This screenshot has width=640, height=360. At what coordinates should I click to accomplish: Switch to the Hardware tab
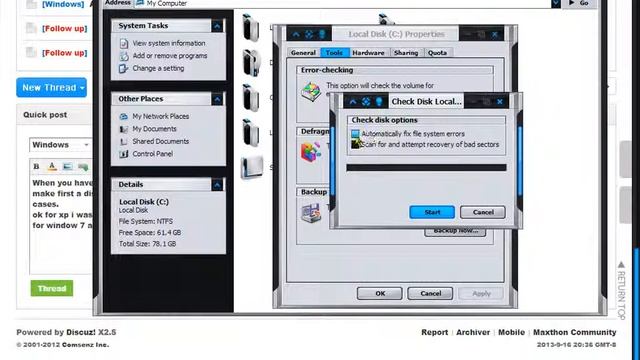[368, 53]
